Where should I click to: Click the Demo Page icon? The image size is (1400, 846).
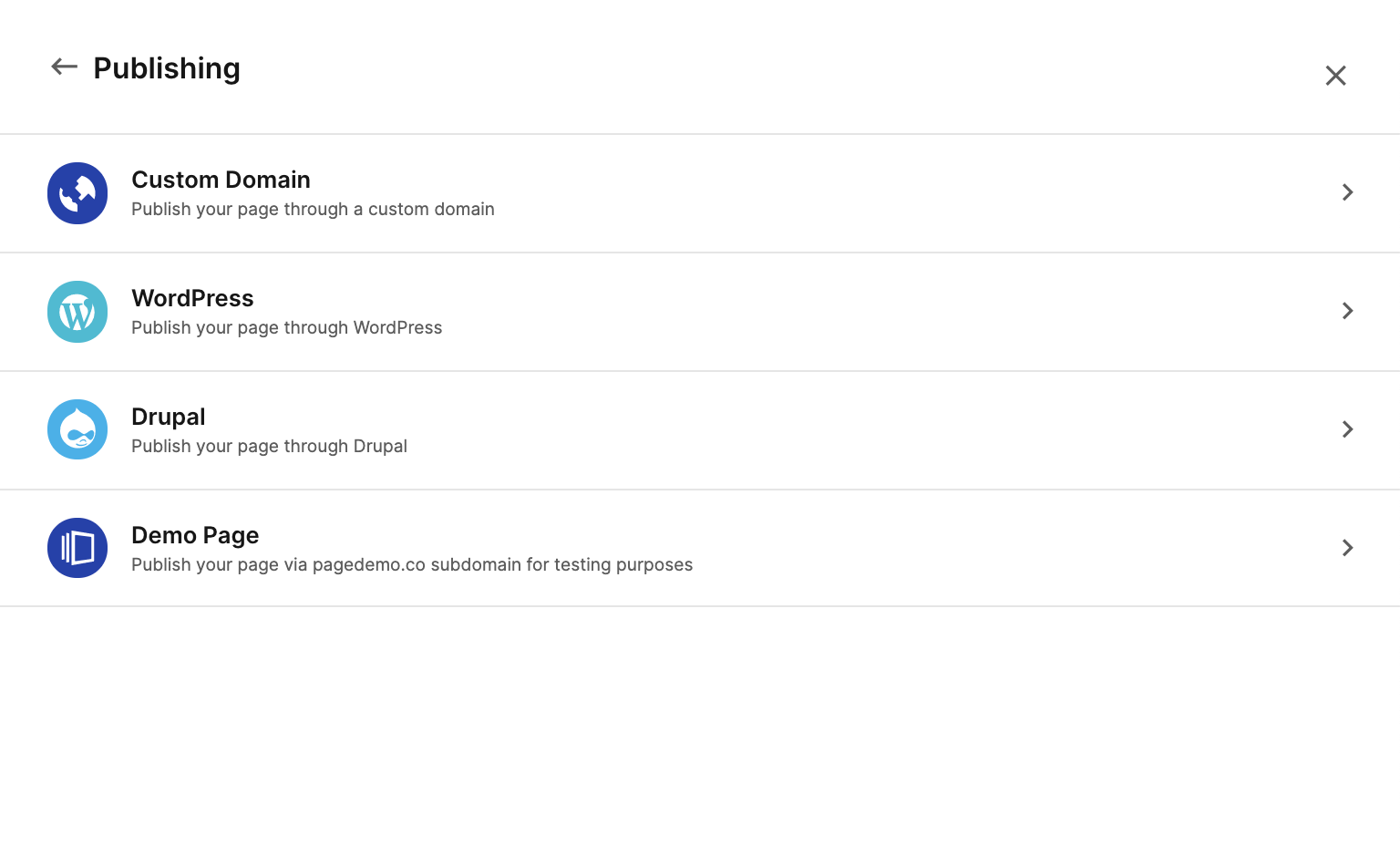[77, 548]
